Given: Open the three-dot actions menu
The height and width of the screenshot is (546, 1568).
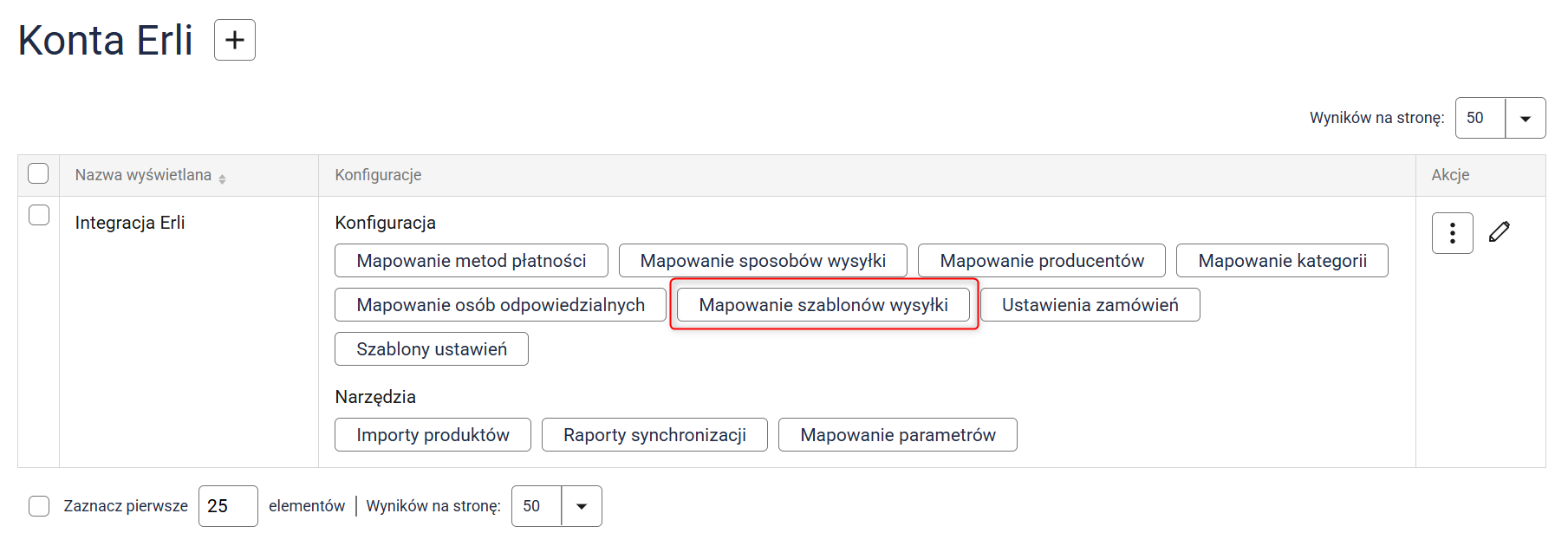Looking at the screenshot, I should click(x=1452, y=233).
